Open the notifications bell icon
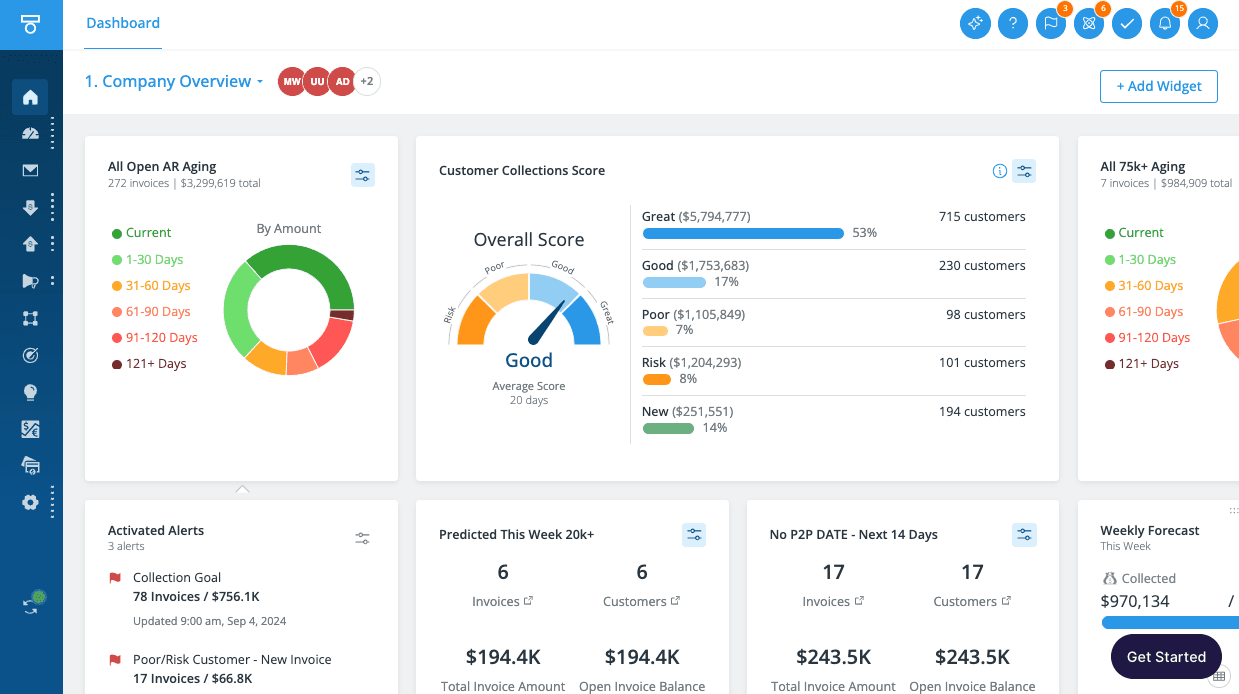Image resolution: width=1239 pixels, height=694 pixels. (x=1165, y=23)
